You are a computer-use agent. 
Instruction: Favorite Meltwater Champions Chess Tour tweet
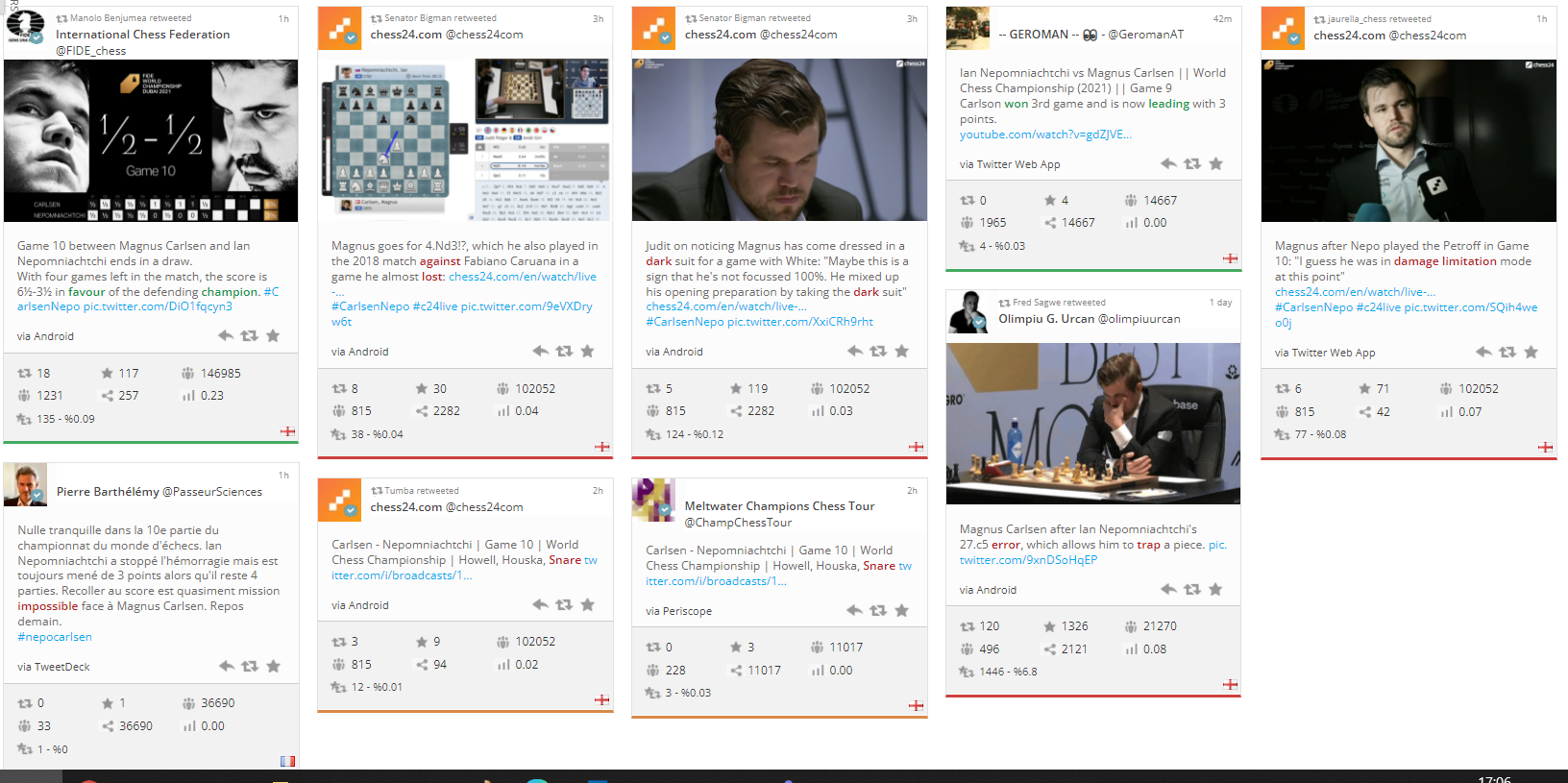point(901,610)
